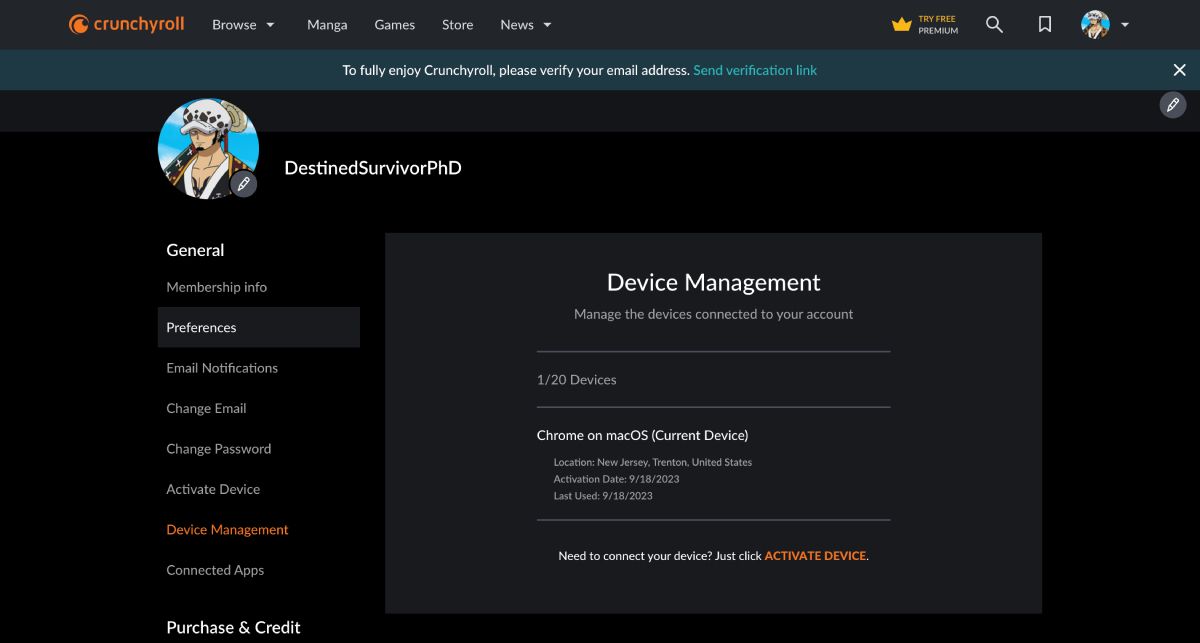Go to Change Password page
The width and height of the screenshot is (1200, 643).
pos(218,449)
